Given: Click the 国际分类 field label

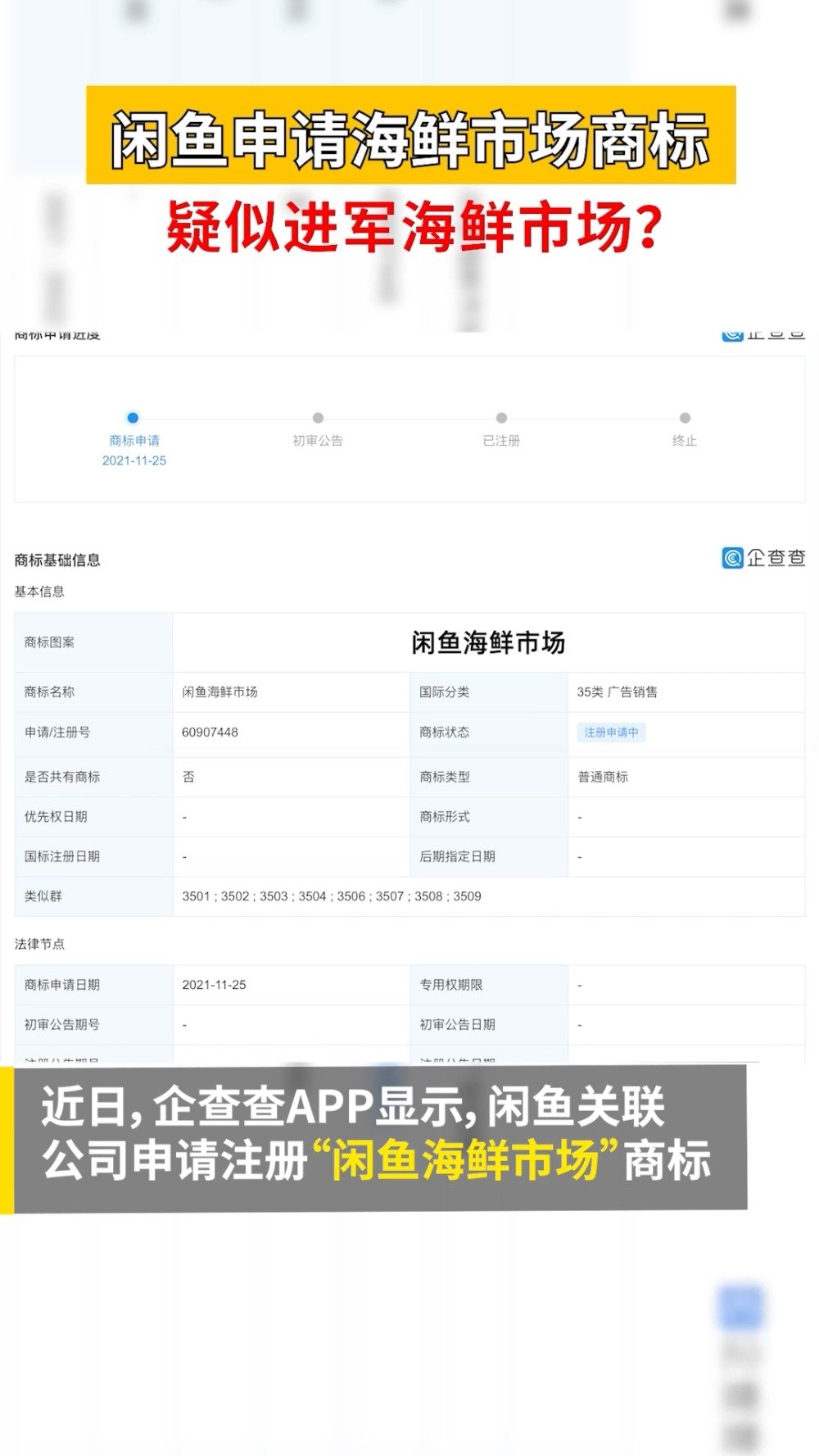Looking at the screenshot, I should tap(445, 692).
